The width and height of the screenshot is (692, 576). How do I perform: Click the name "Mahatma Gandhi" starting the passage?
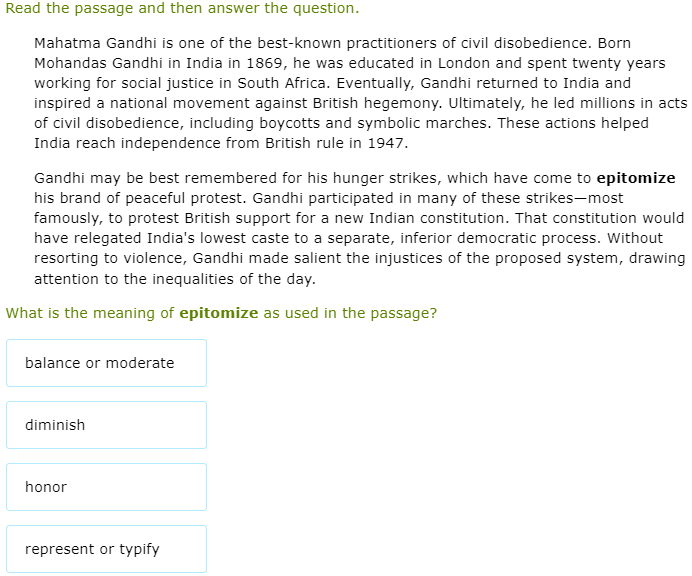92,44
